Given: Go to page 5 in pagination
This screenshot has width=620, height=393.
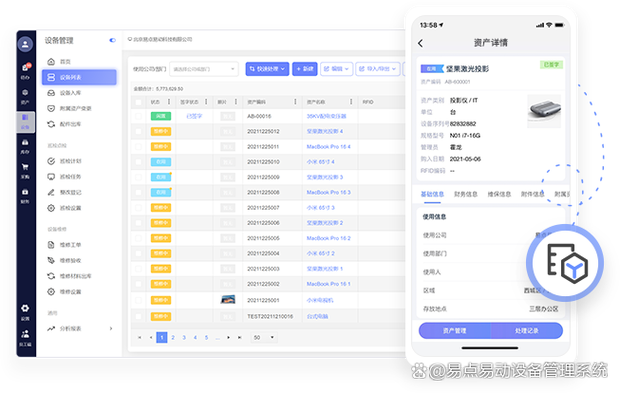Looking at the screenshot, I should [x=206, y=337].
